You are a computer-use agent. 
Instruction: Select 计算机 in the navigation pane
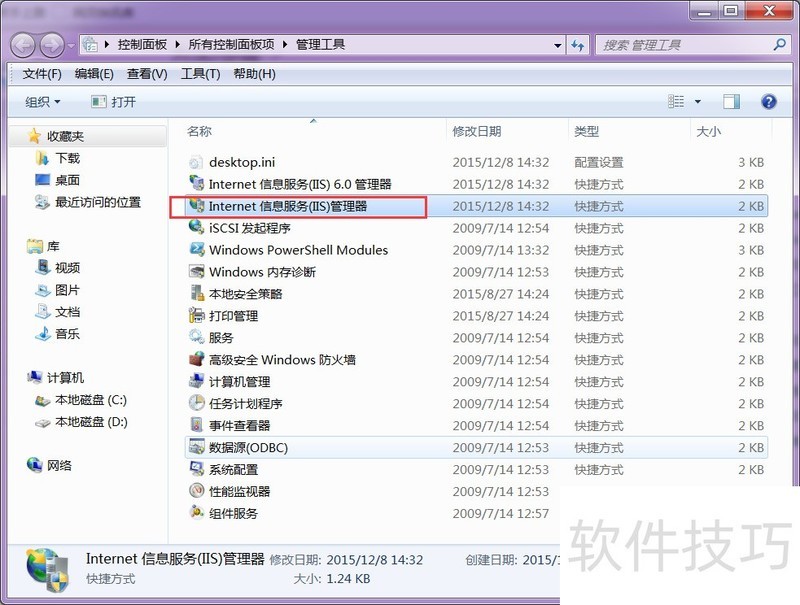65,377
